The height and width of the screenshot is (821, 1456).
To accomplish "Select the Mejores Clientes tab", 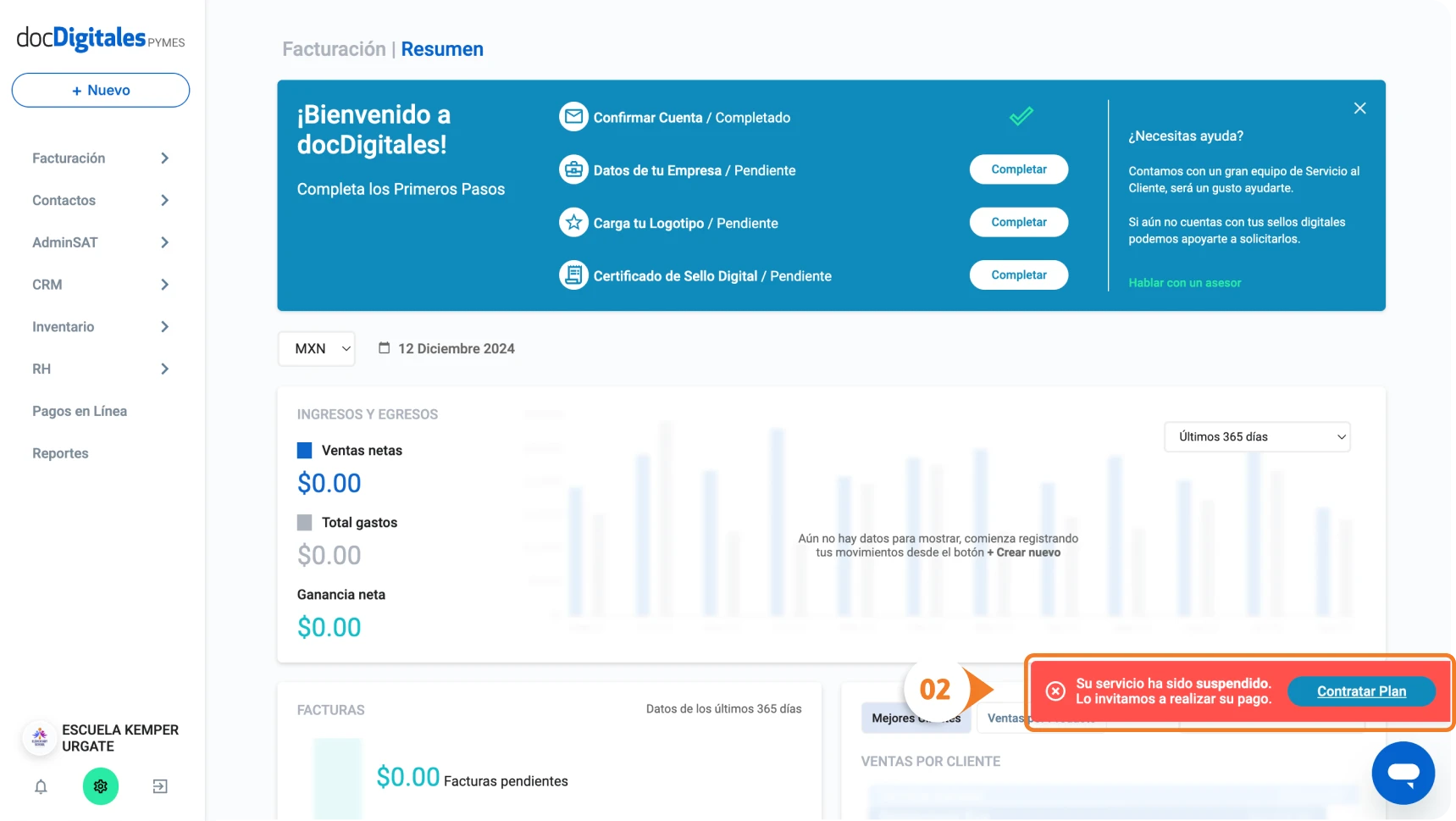I will (x=916, y=718).
